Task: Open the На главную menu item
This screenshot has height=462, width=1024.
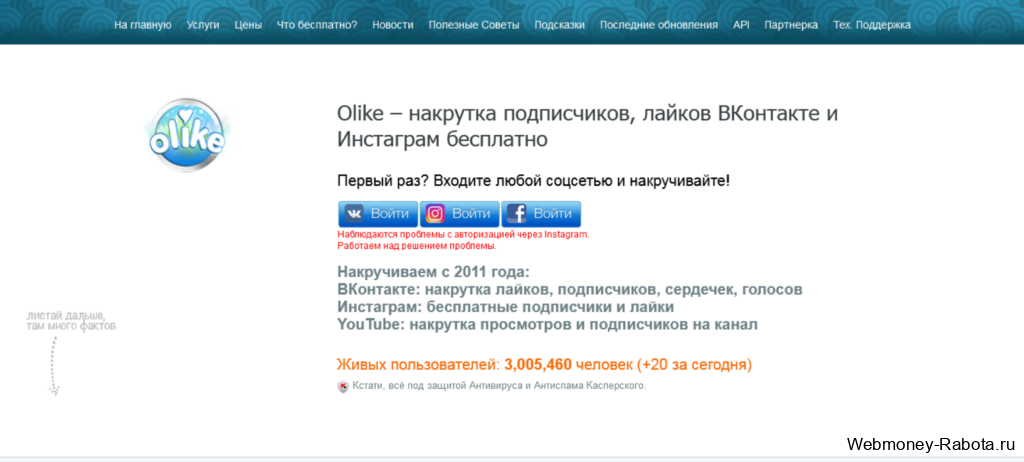Action: 142,25
